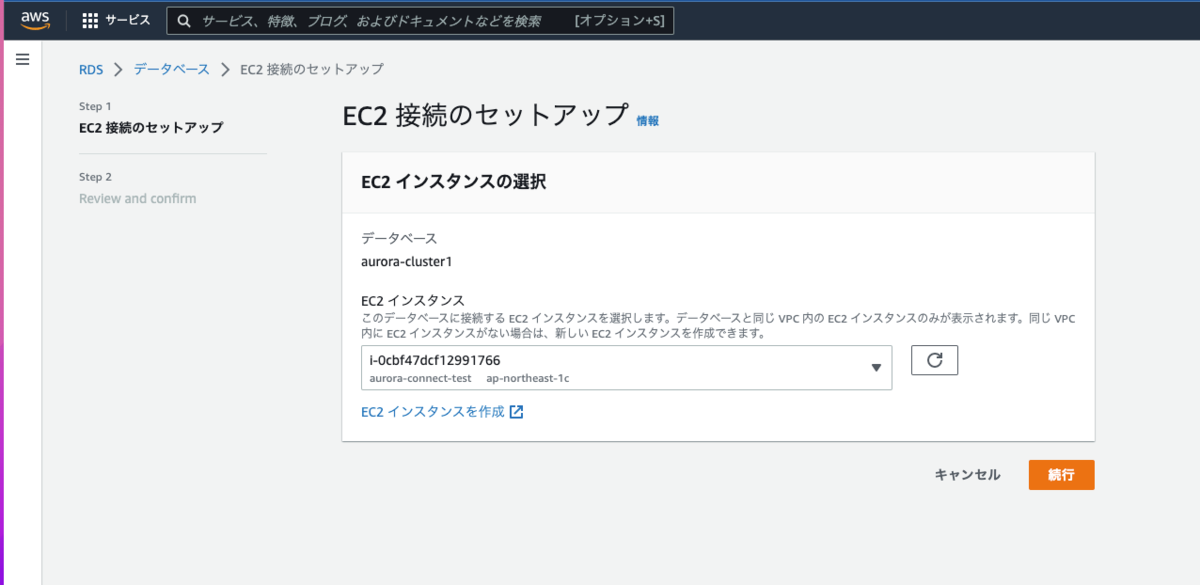This screenshot has height=585, width=1200.
Task: Click the external link icon beside EC2 インスタンスを作成
Action: coord(517,412)
